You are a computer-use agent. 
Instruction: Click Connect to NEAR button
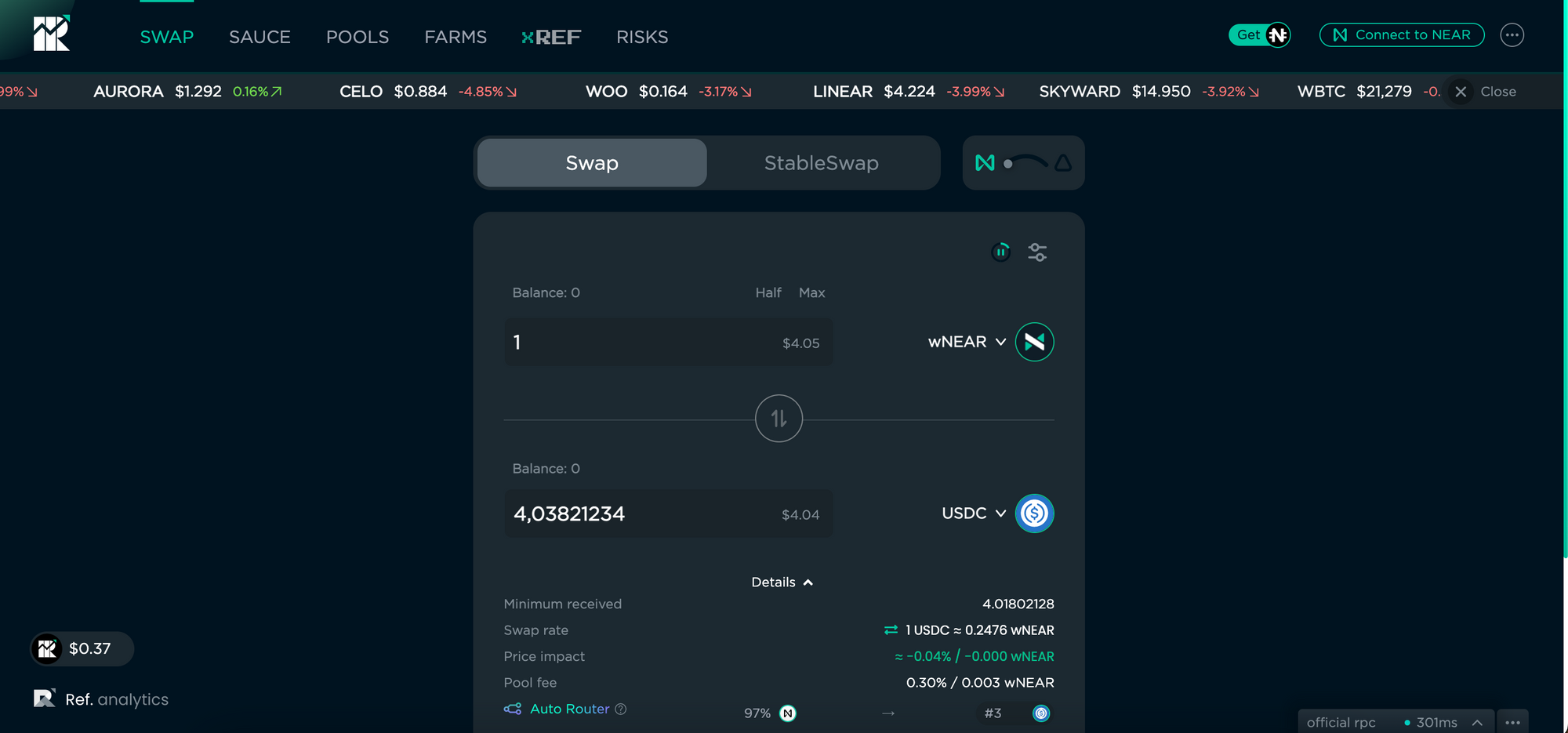coord(1402,34)
